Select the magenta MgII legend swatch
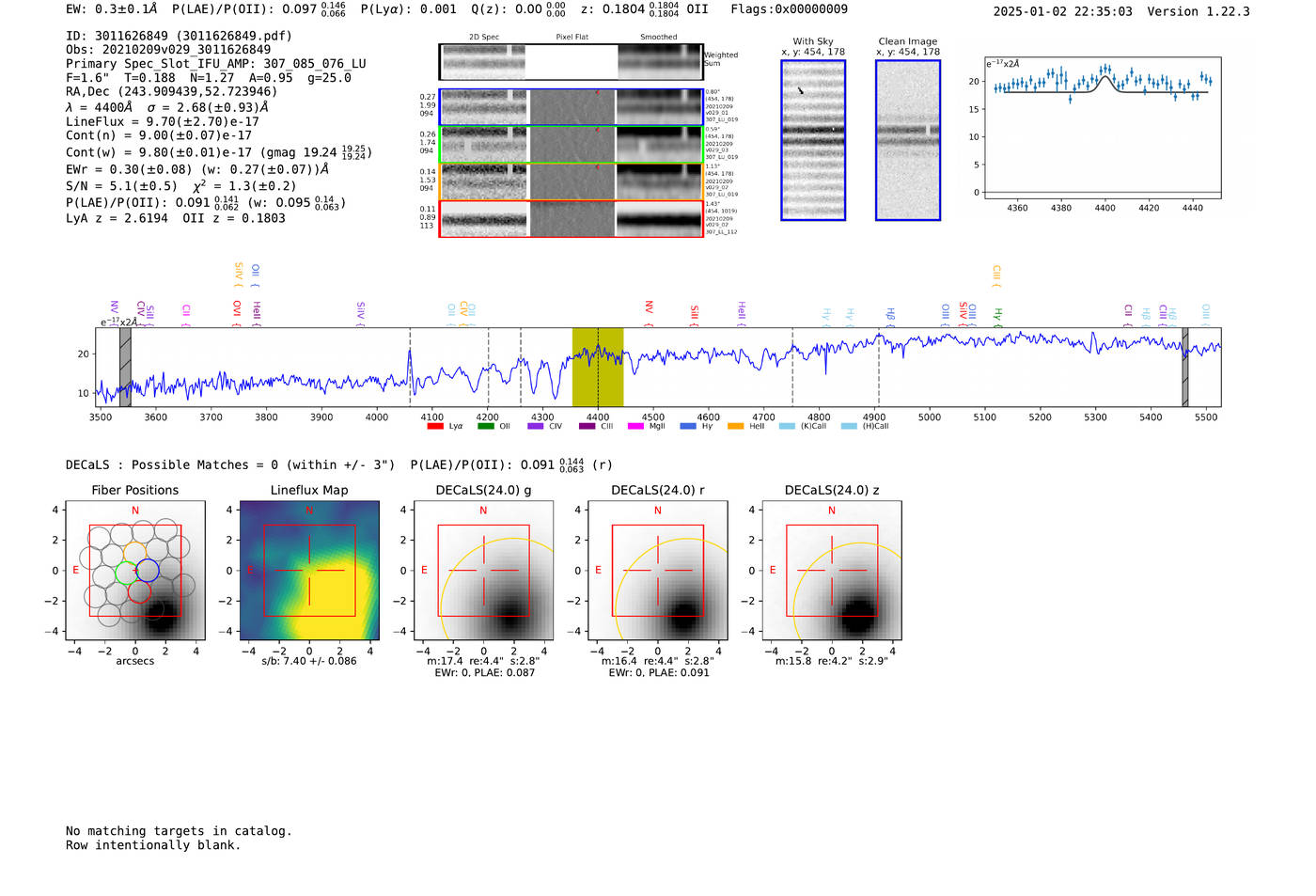The width and height of the screenshot is (1316, 896). pos(635,426)
